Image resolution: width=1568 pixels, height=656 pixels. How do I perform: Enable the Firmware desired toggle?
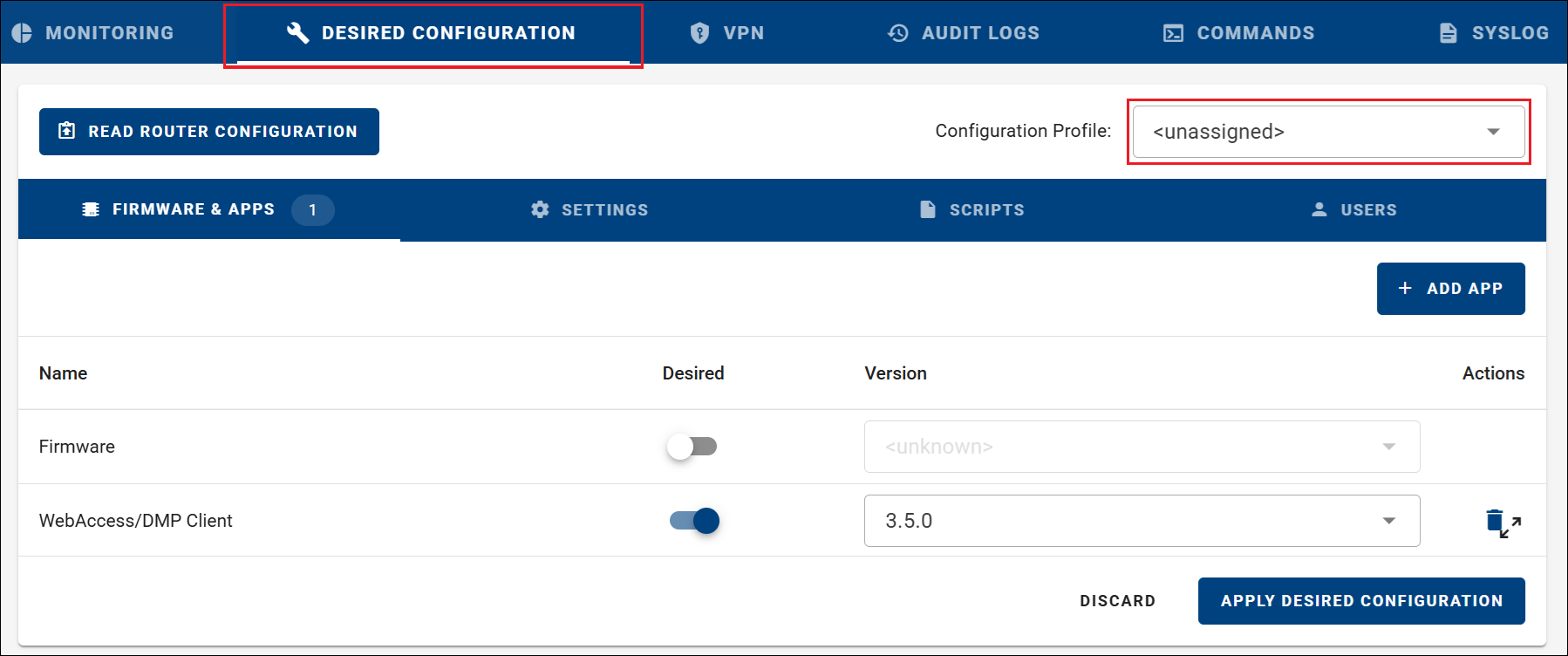pos(692,447)
